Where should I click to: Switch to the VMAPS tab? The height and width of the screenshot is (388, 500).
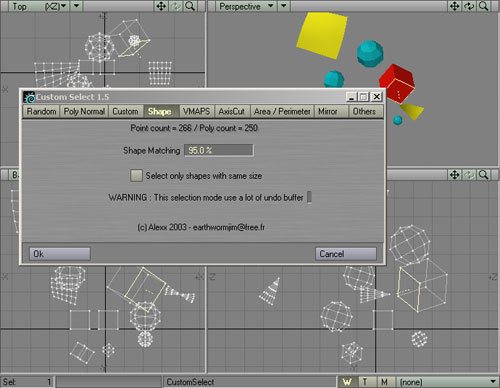196,111
